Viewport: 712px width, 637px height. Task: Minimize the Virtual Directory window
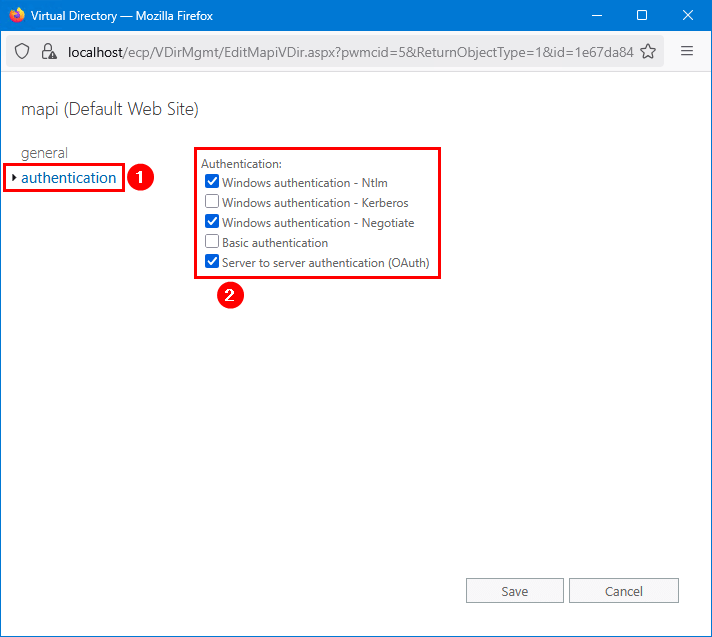[x=597, y=16]
